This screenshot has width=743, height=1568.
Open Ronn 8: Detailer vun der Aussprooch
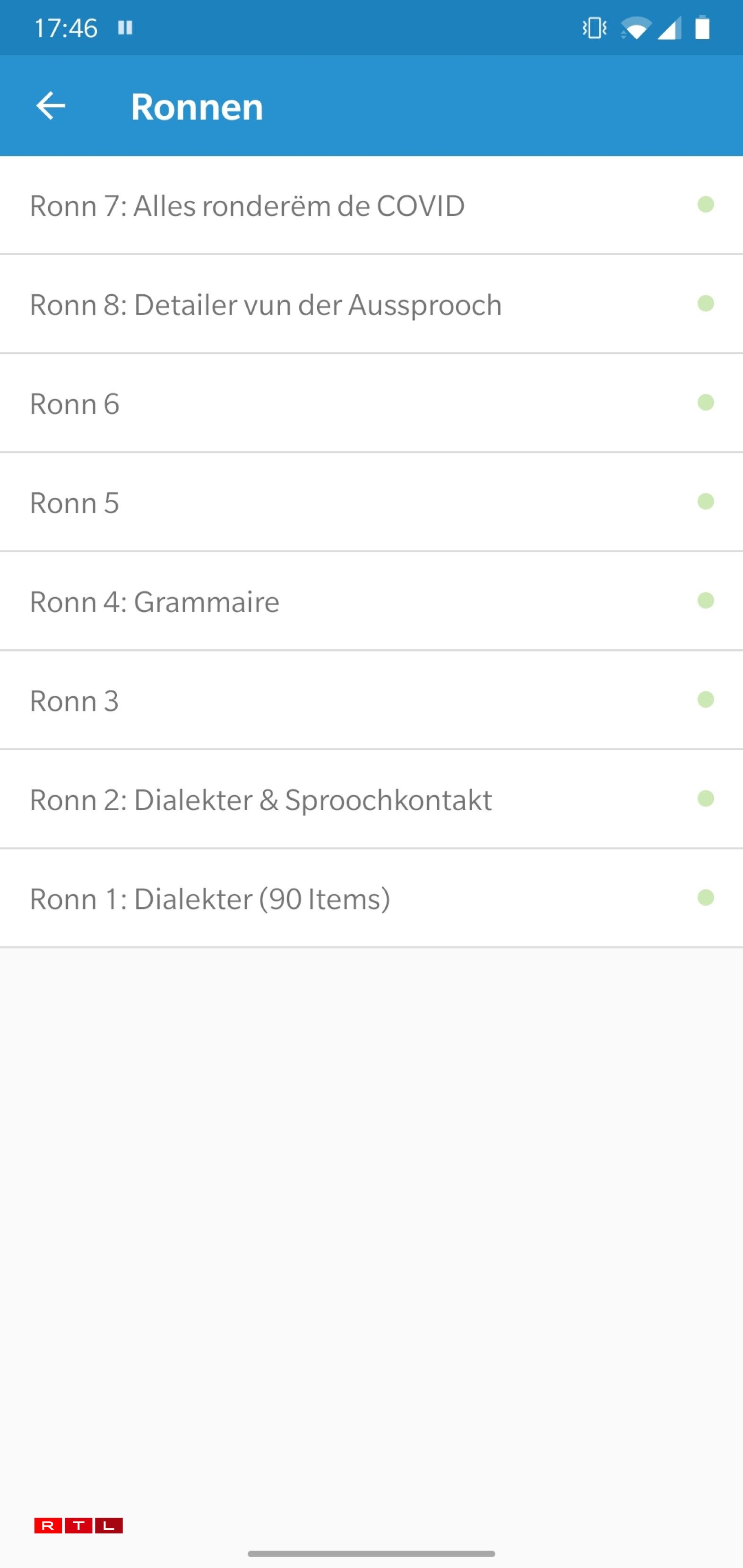pos(266,304)
